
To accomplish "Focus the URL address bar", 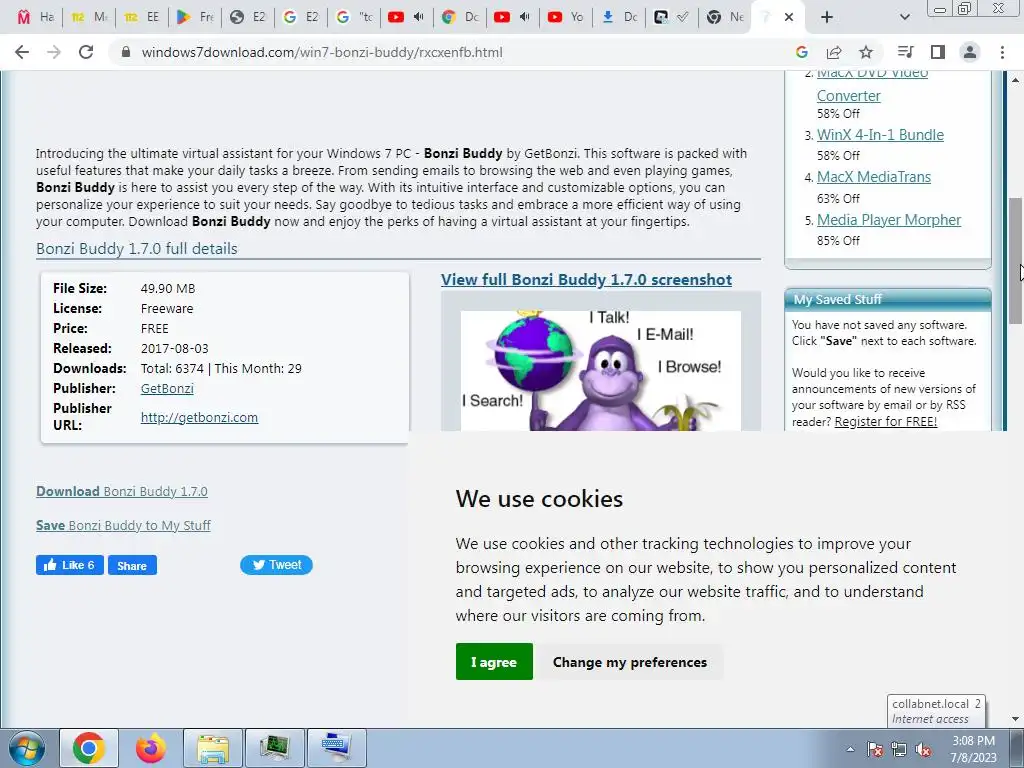I will click(x=451, y=52).
